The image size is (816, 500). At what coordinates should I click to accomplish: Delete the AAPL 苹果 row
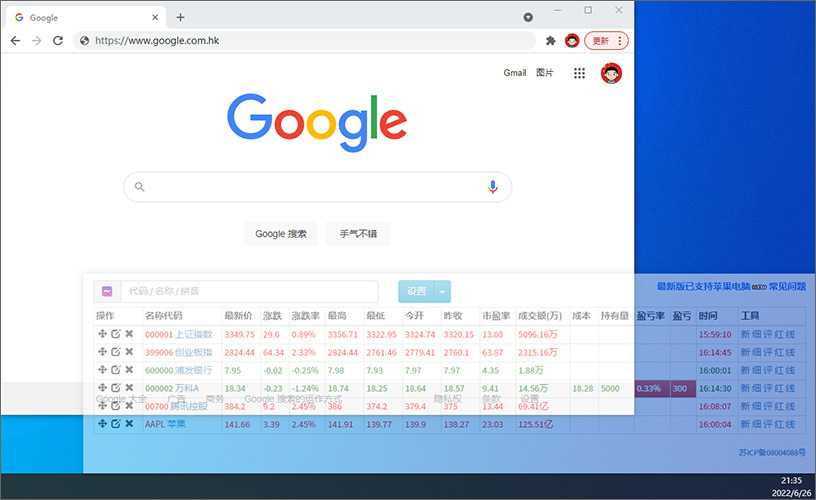(x=129, y=424)
